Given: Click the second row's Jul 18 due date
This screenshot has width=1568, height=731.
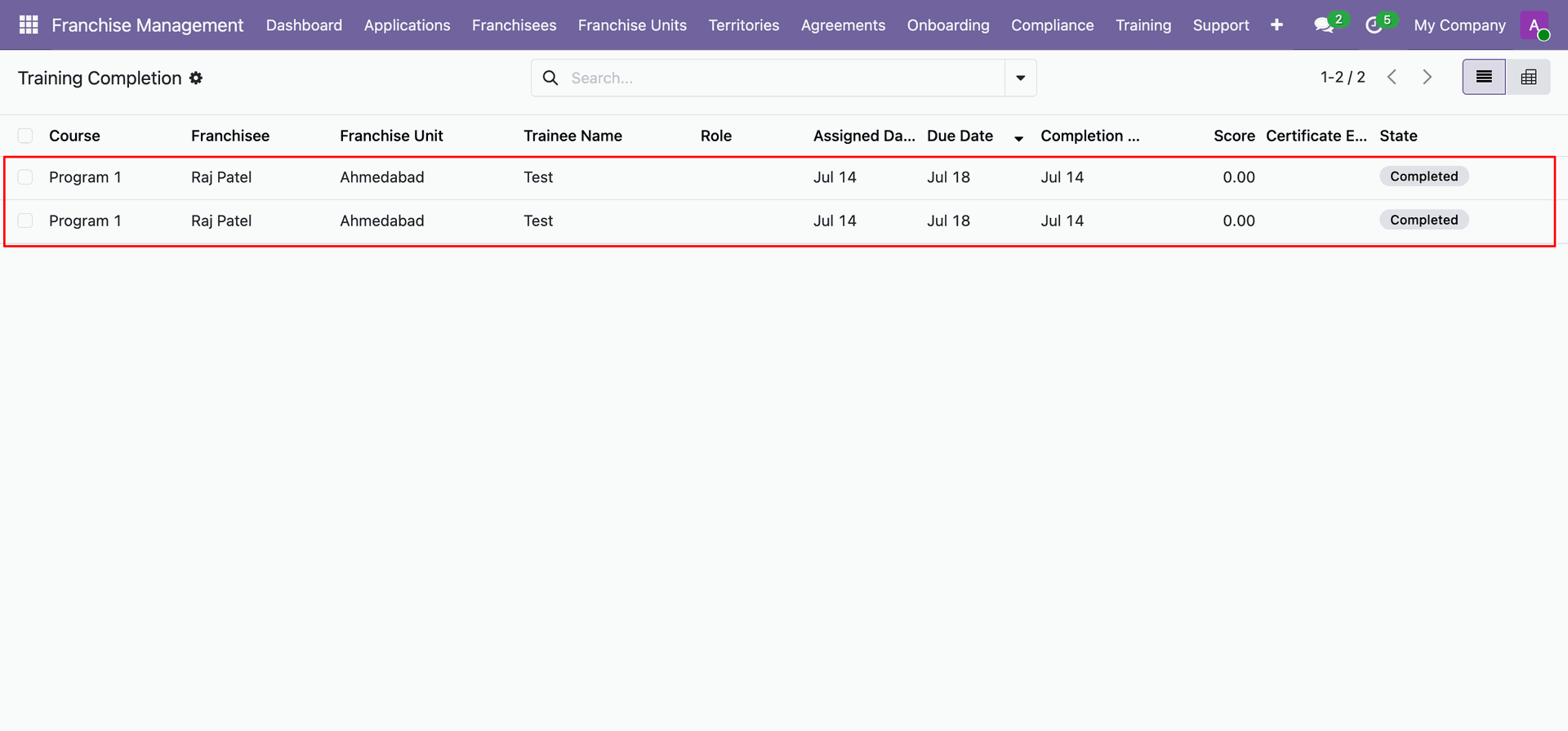Looking at the screenshot, I should (x=948, y=221).
